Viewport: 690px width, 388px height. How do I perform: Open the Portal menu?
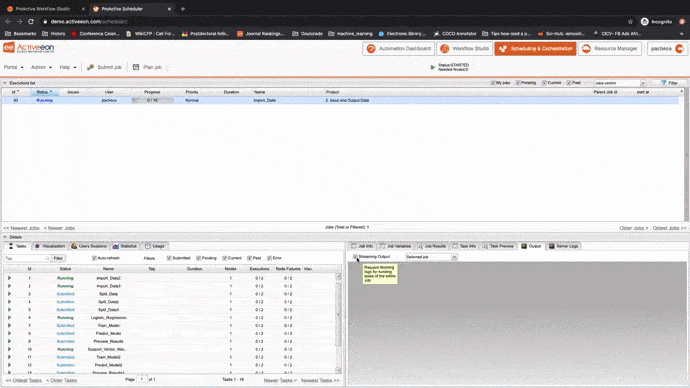point(13,67)
